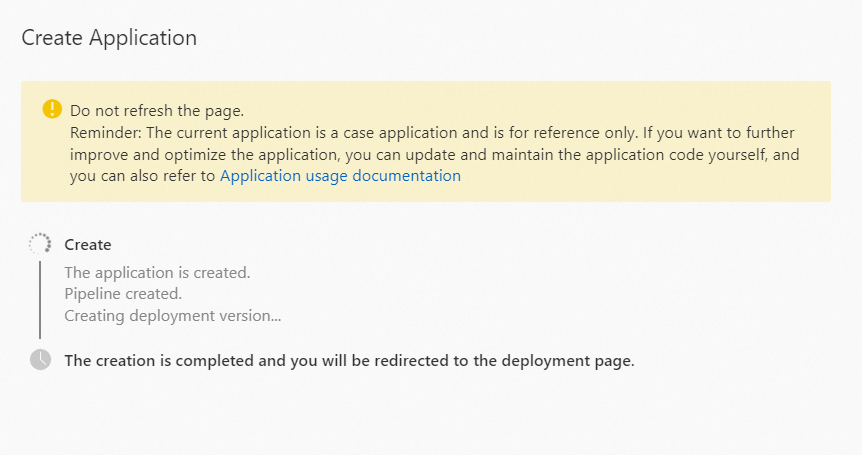
Task: Select the Create step label
Action: click(x=88, y=245)
